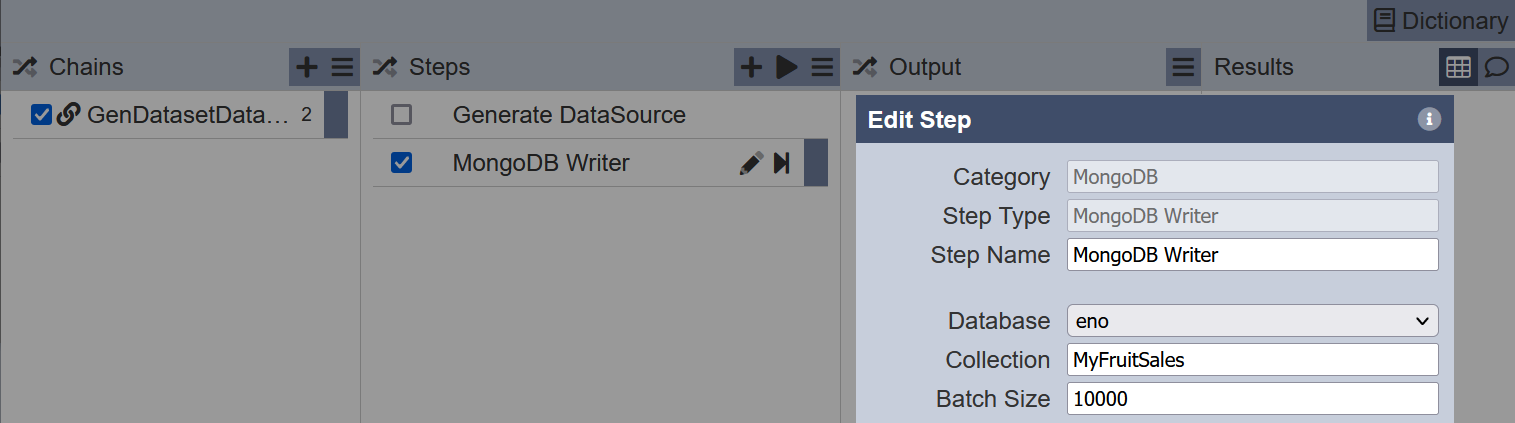The height and width of the screenshot is (423, 1515).
Task: Edit MongoDB Writer step with pencil icon
Action: (751, 163)
